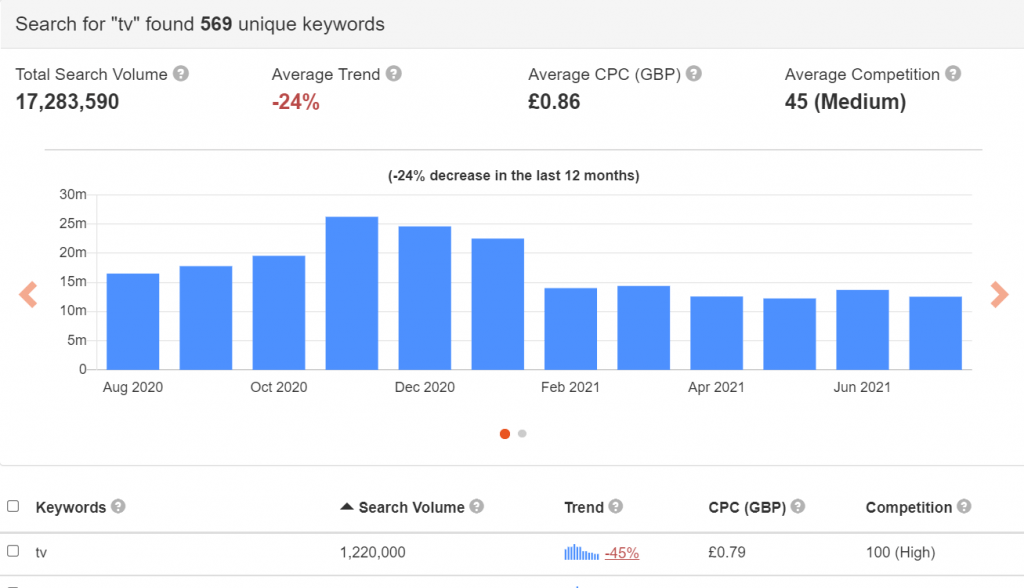Sort table by Search Volume column
1024x588 pixels.
click(x=410, y=507)
